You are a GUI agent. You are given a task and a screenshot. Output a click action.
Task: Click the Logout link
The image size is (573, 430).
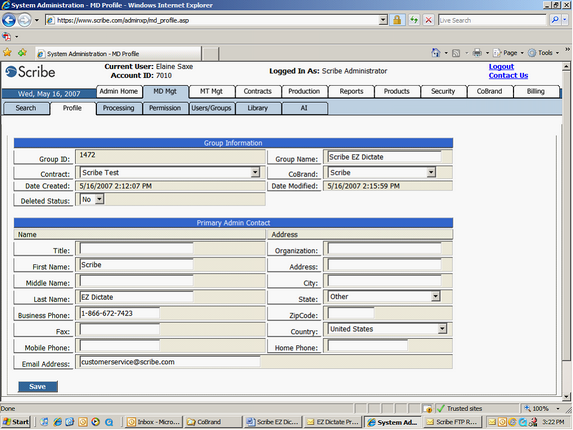tap(501, 66)
